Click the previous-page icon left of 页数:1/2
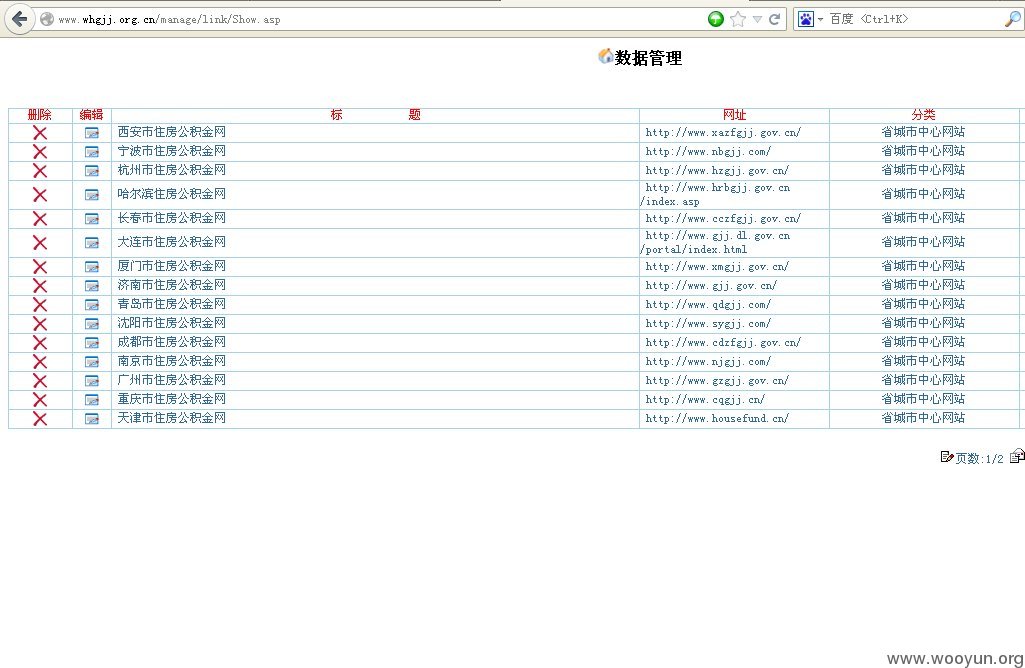The image size is (1025, 668). coord(947,457)
